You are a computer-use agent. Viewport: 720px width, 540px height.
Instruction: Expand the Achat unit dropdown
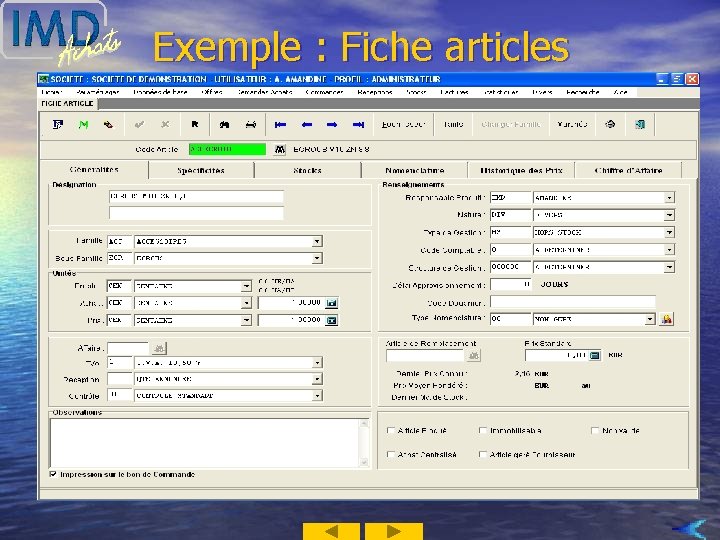point(246,303)
